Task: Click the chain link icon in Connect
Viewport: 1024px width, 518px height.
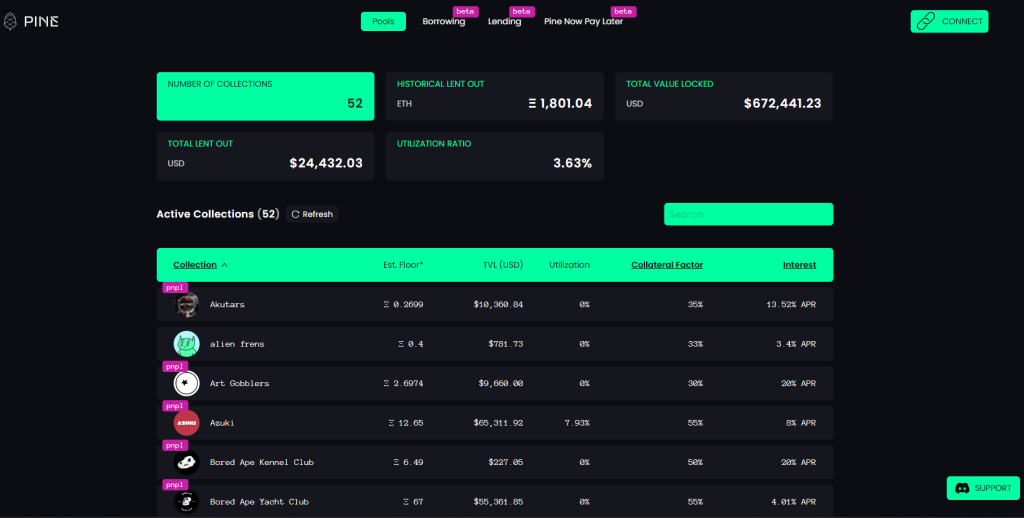Action: pyautogui.click(x=925, y=22)
